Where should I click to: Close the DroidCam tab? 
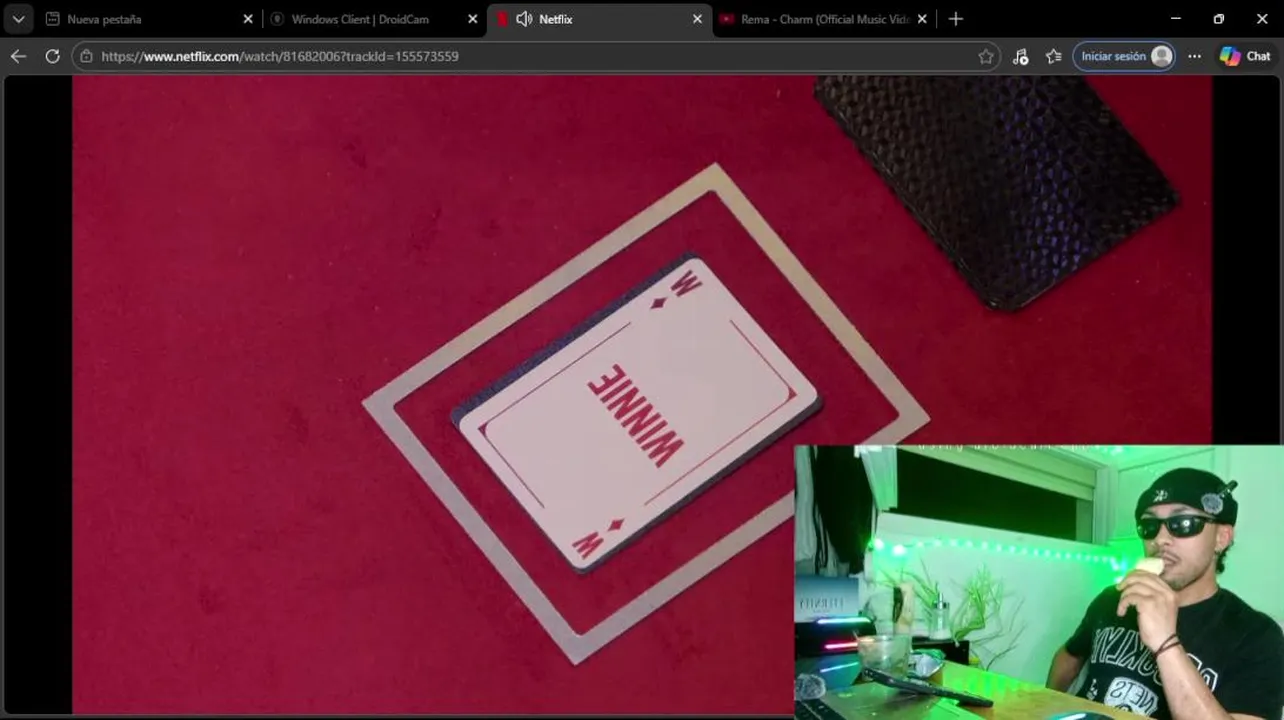(473, 19)
